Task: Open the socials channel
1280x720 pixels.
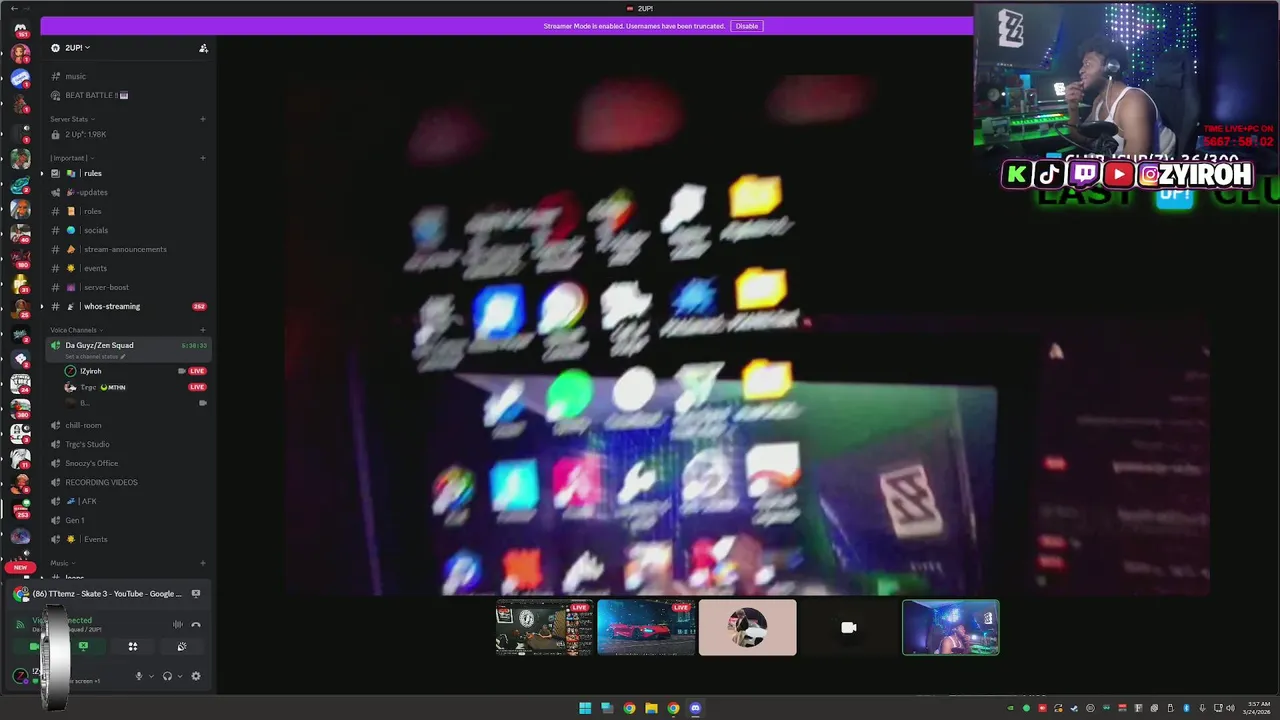Action: click(128, 230)
